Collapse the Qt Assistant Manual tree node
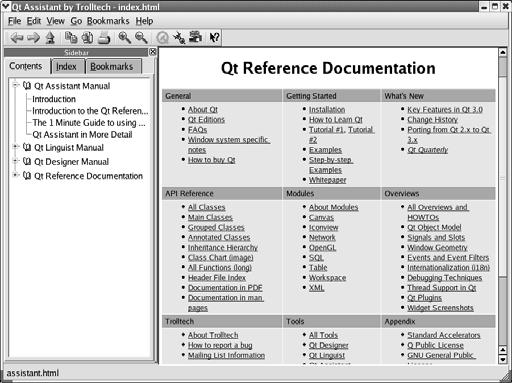The image size is (512, 383). (x=15, y=85)
